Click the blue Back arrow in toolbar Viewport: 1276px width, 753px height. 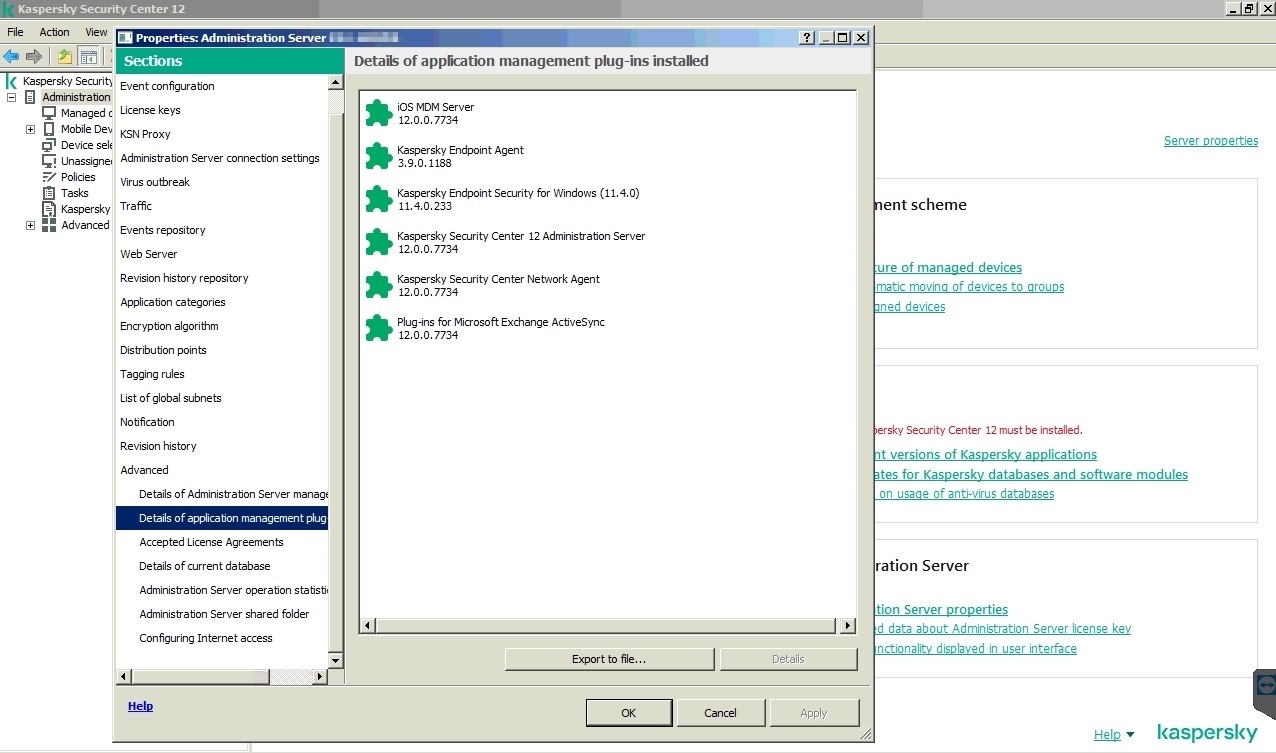pos(12,56)
